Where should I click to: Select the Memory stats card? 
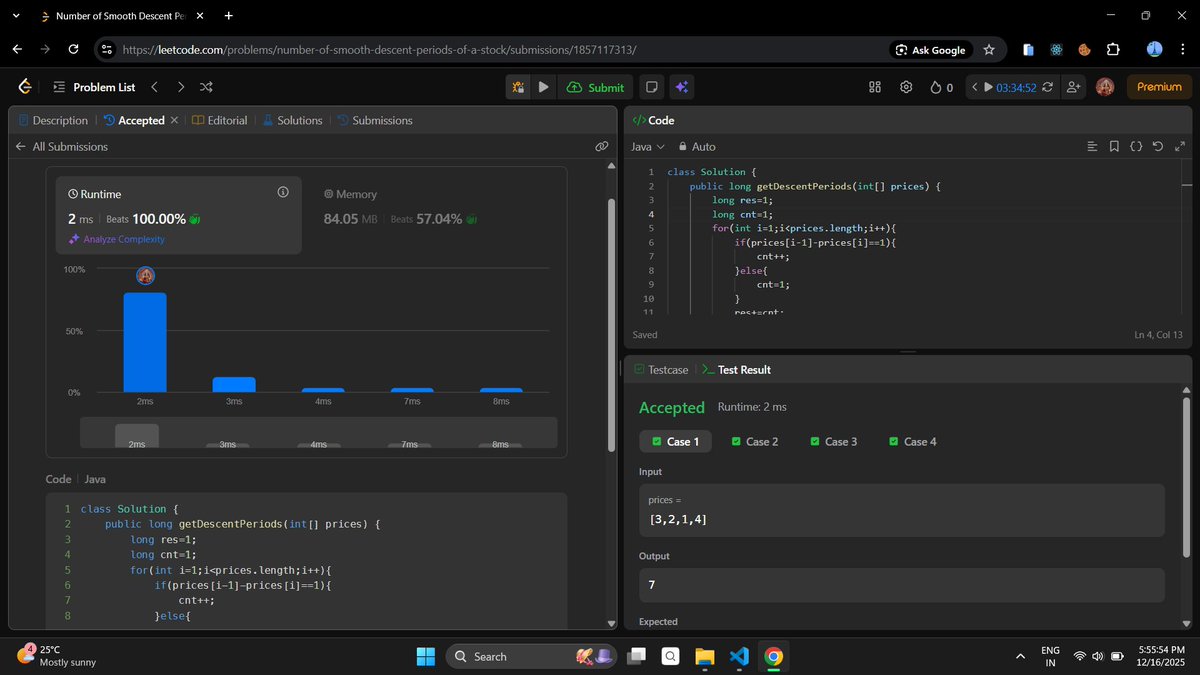pyautogui.click(x=435, y=214)
